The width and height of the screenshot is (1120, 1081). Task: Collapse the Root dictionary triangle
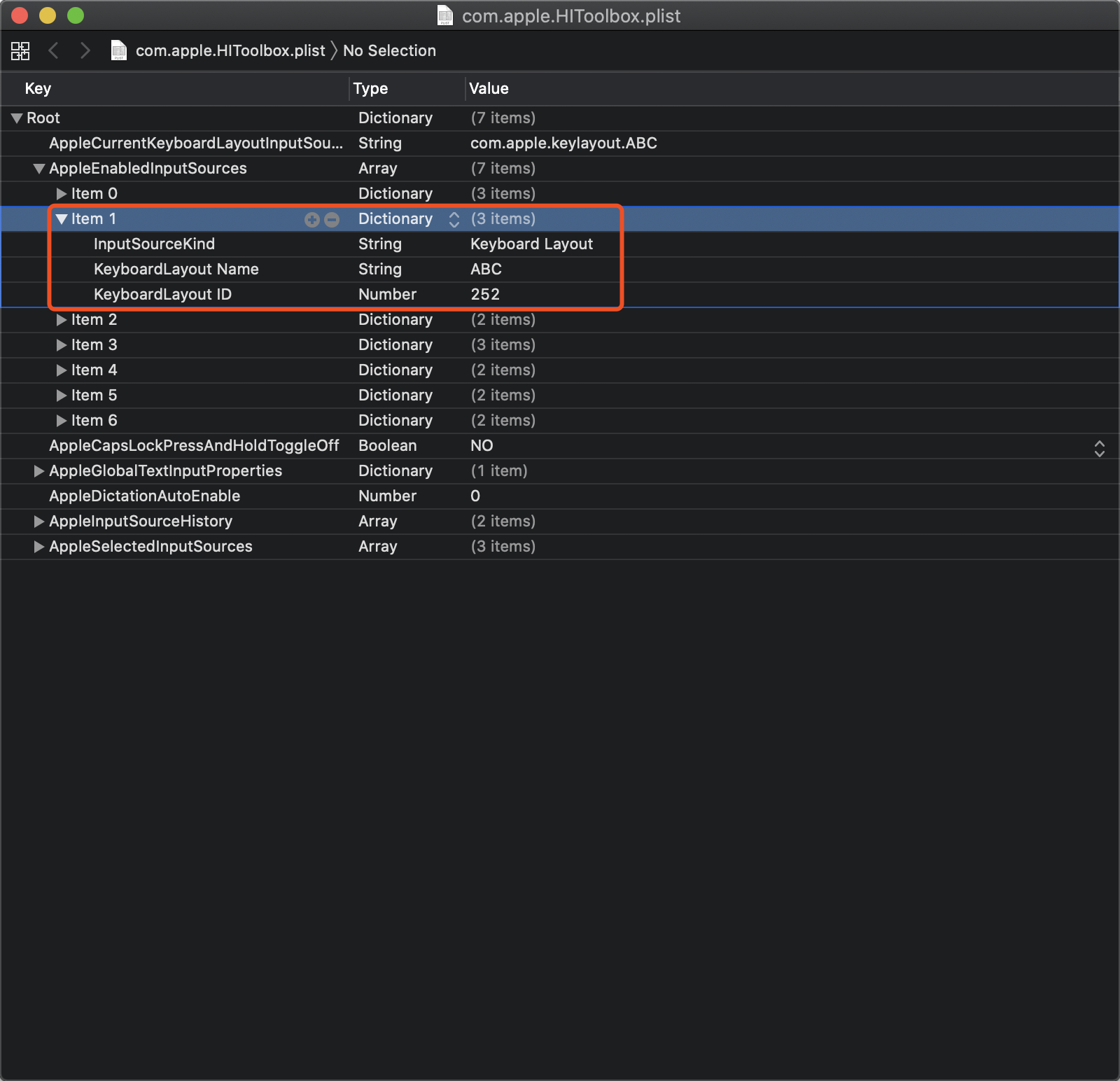point(17,118)
